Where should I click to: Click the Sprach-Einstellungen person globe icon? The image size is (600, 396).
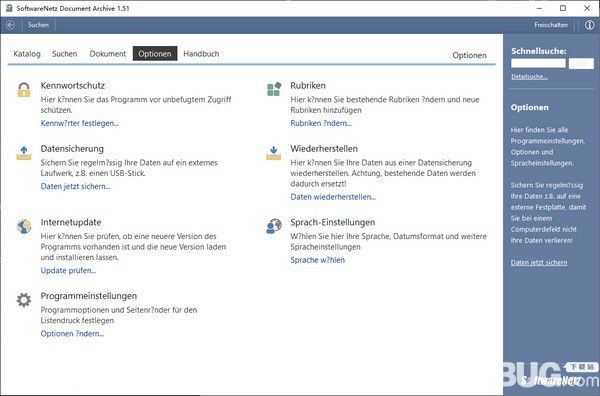274,227
